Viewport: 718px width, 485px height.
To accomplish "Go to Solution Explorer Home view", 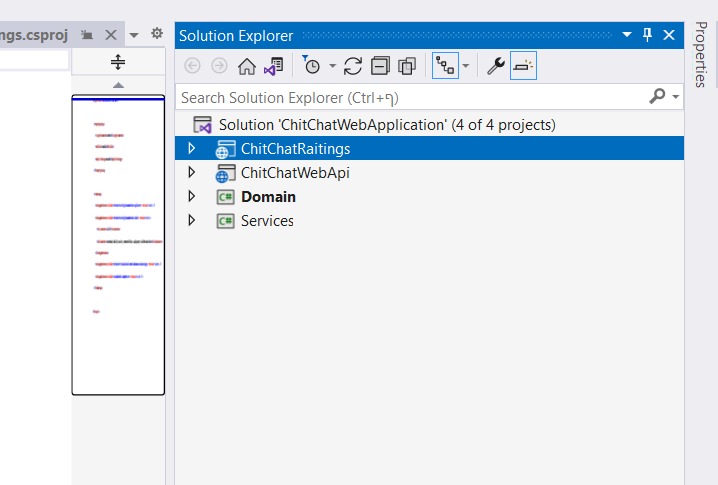I will (247, 66).
